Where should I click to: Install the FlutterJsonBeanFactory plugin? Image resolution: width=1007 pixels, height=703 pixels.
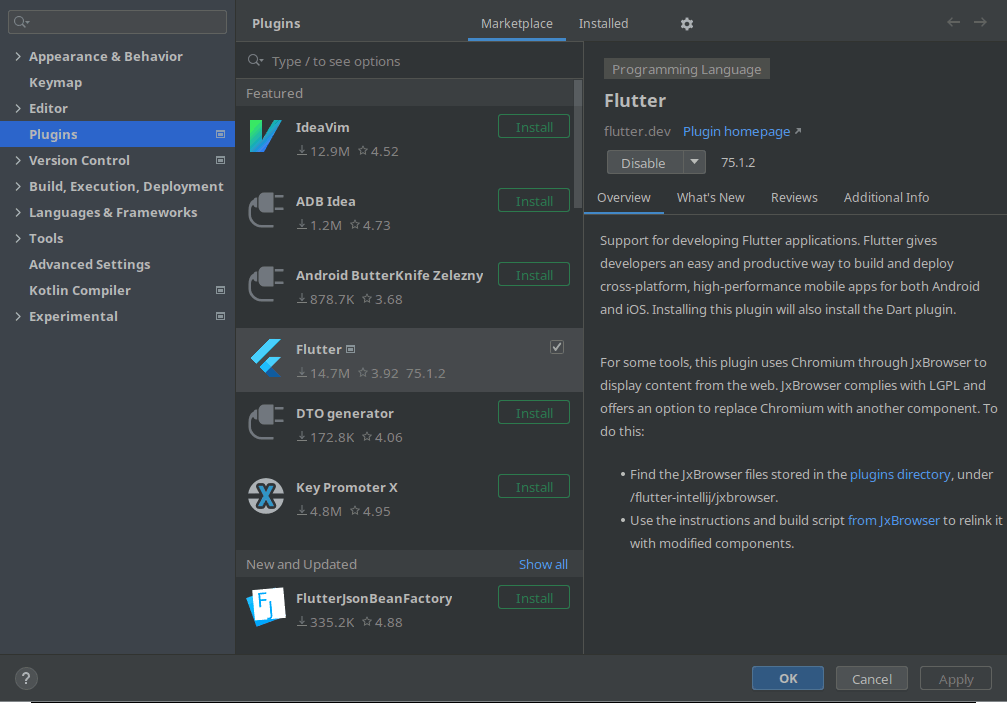point(534,598)
